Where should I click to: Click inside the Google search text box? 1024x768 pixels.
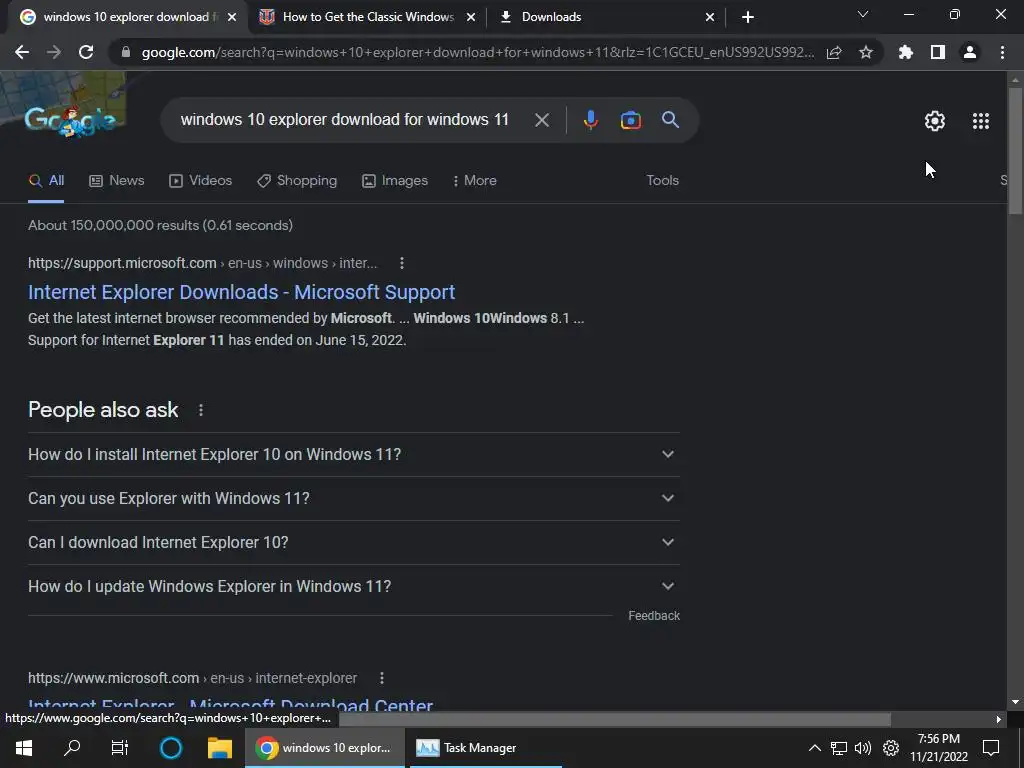click(344, 120)
